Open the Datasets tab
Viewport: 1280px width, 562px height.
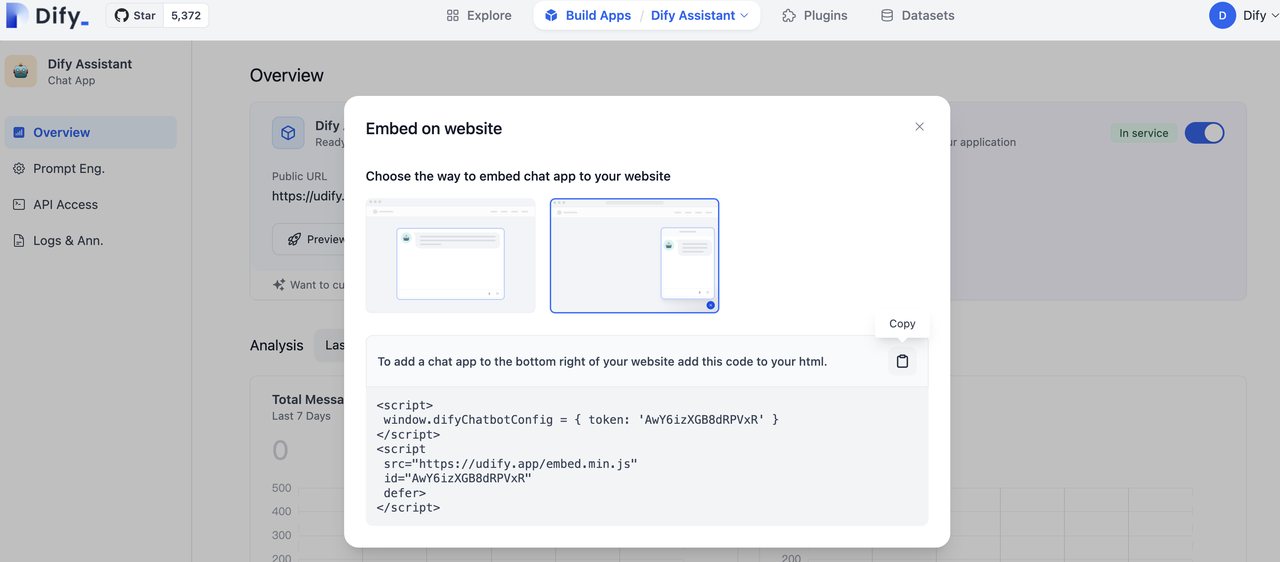(x=918, y=16)
